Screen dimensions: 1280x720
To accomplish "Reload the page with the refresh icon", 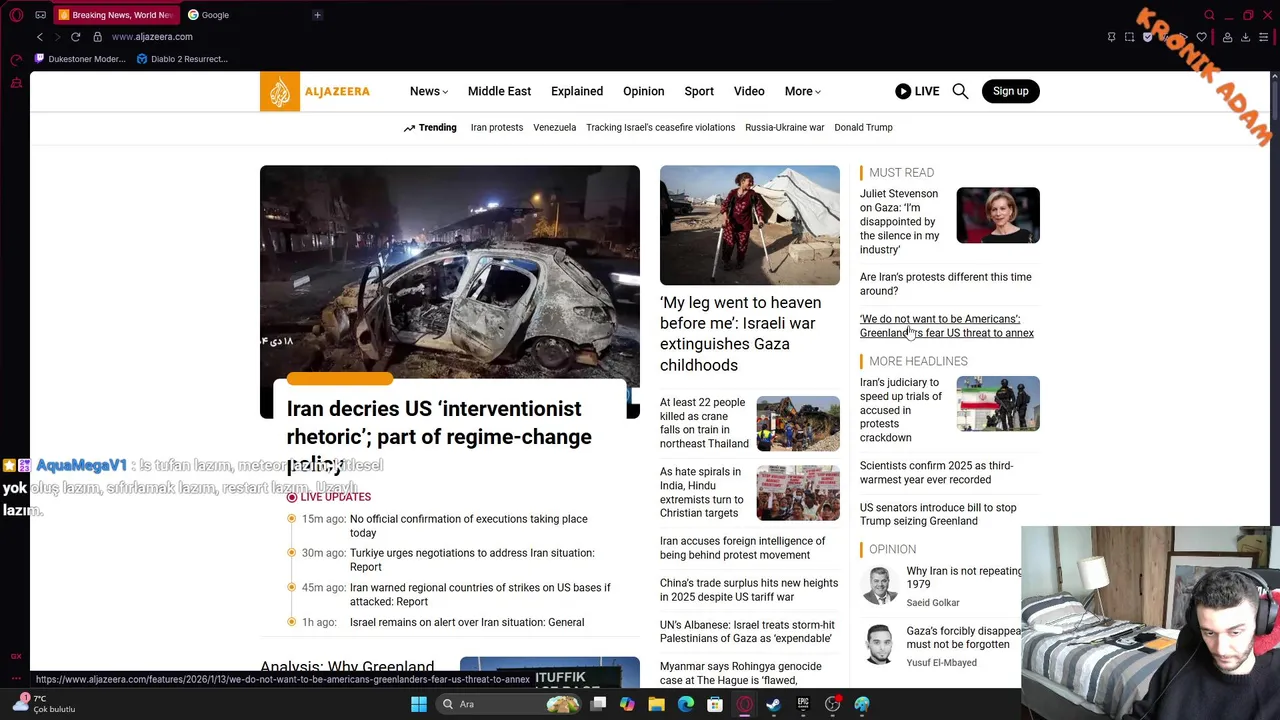I will 75,37.
